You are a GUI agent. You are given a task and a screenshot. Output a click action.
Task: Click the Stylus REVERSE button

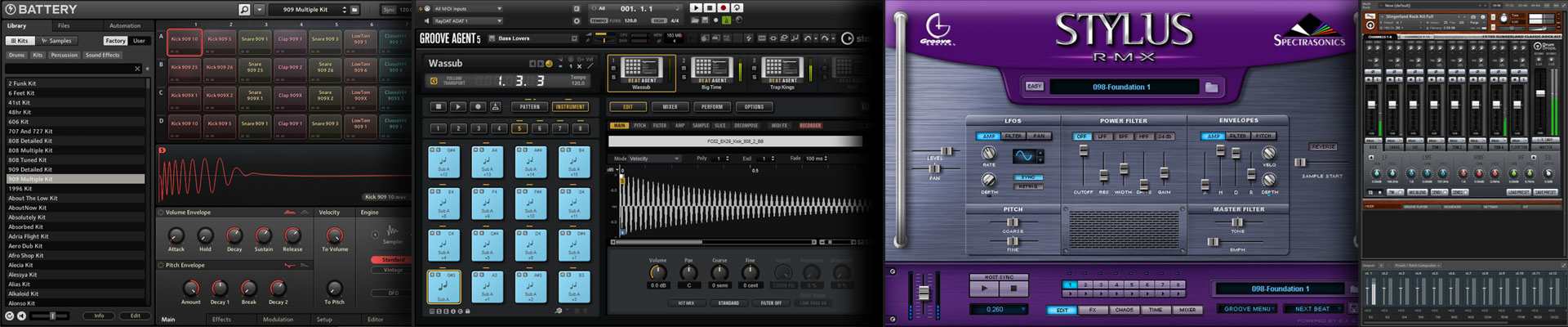point(1323,147)
